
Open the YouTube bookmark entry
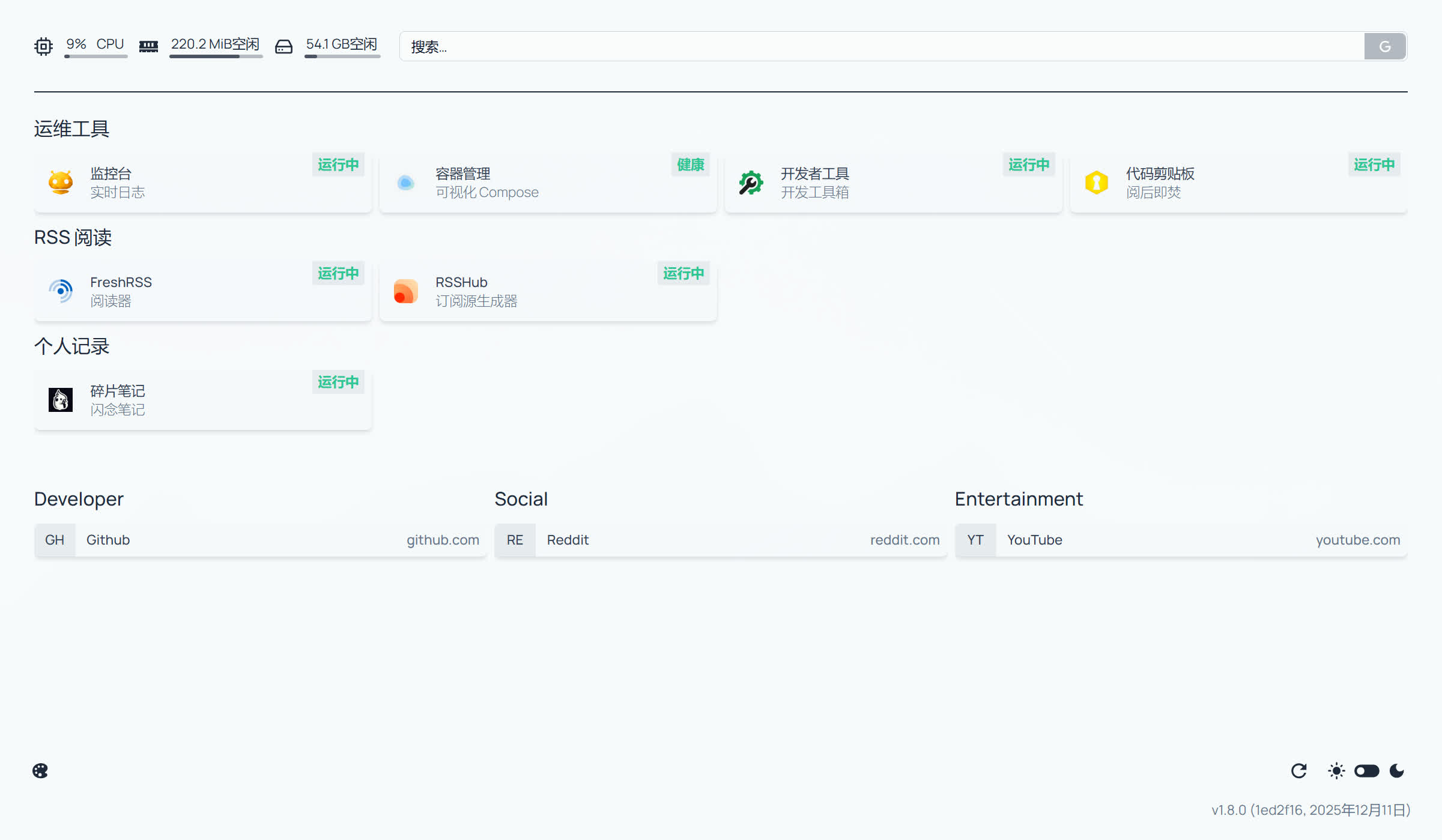(x=1181, y=540)
